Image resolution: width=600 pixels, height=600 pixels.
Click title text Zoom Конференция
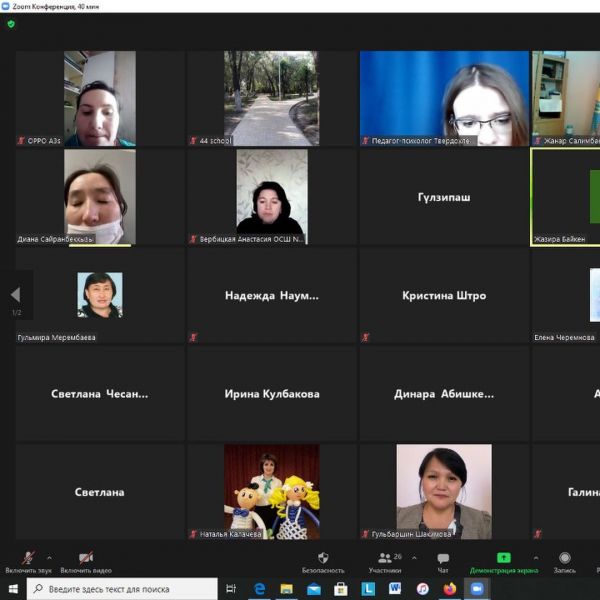point(56,7)
